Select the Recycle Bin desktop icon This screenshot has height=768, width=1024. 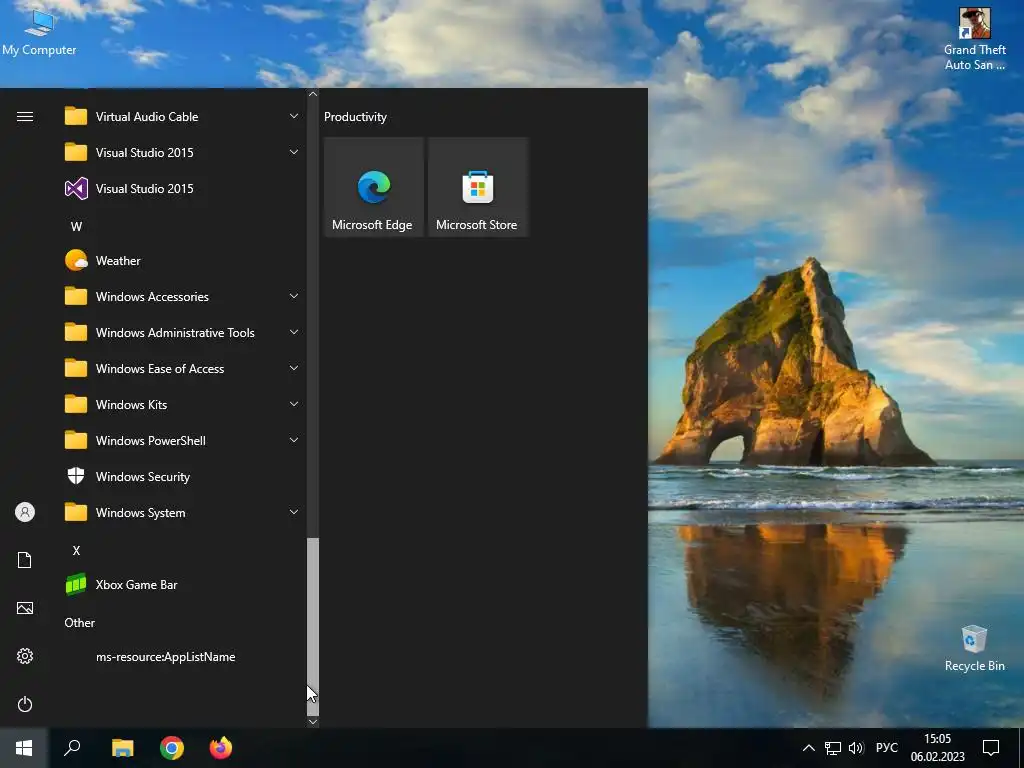click(974, 648)
